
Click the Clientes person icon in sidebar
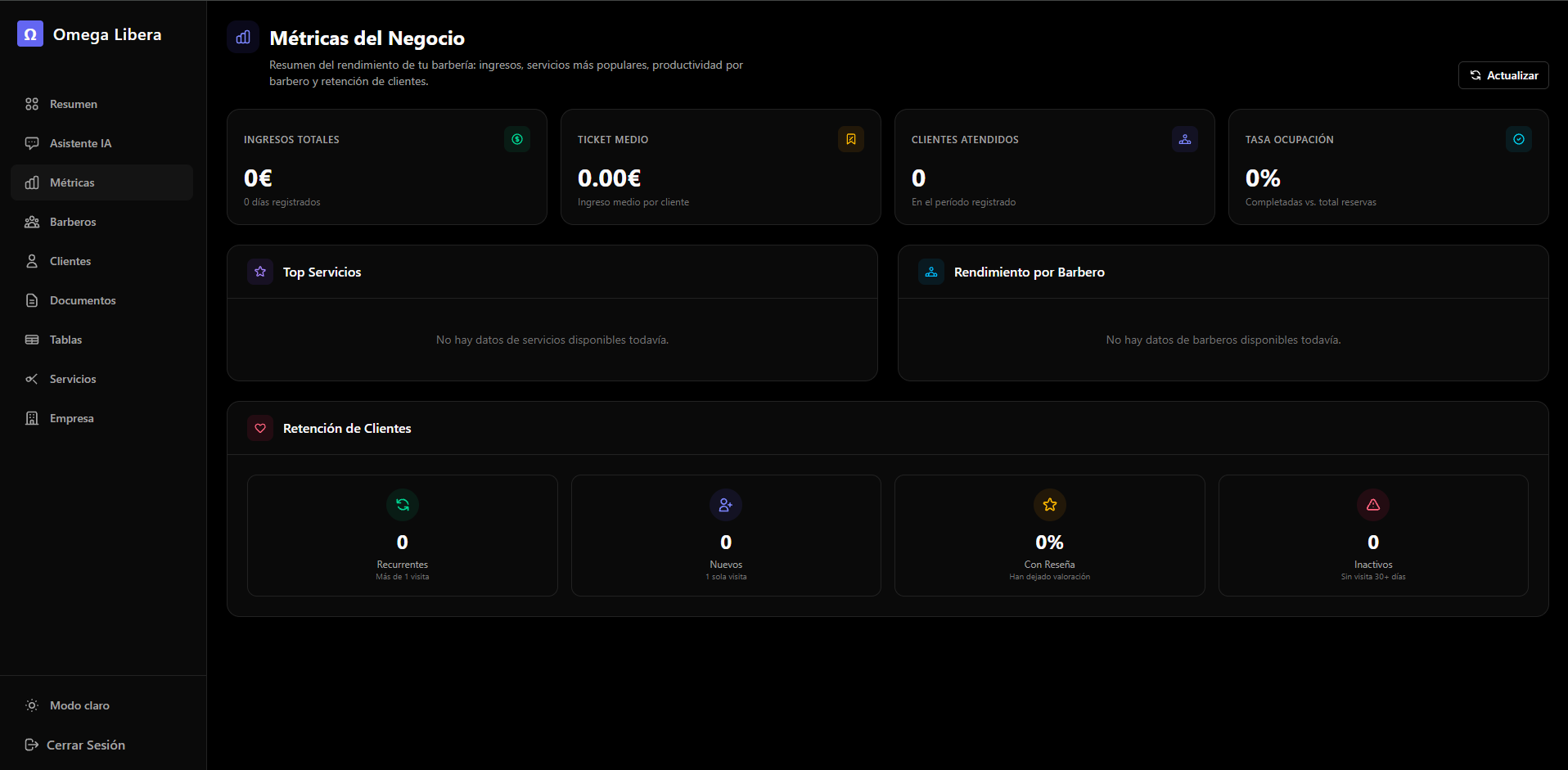32,261
